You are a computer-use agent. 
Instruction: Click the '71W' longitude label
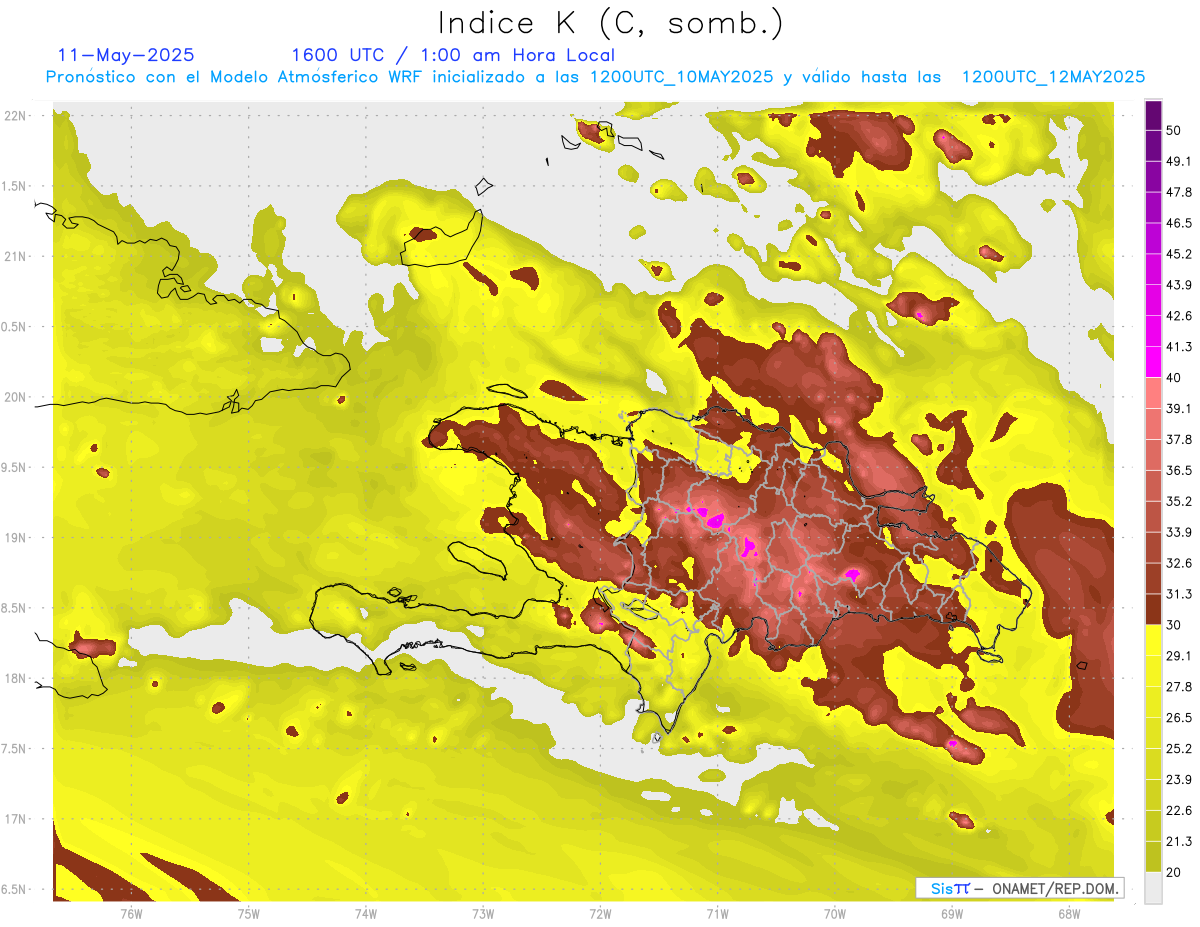click(717, 913)
